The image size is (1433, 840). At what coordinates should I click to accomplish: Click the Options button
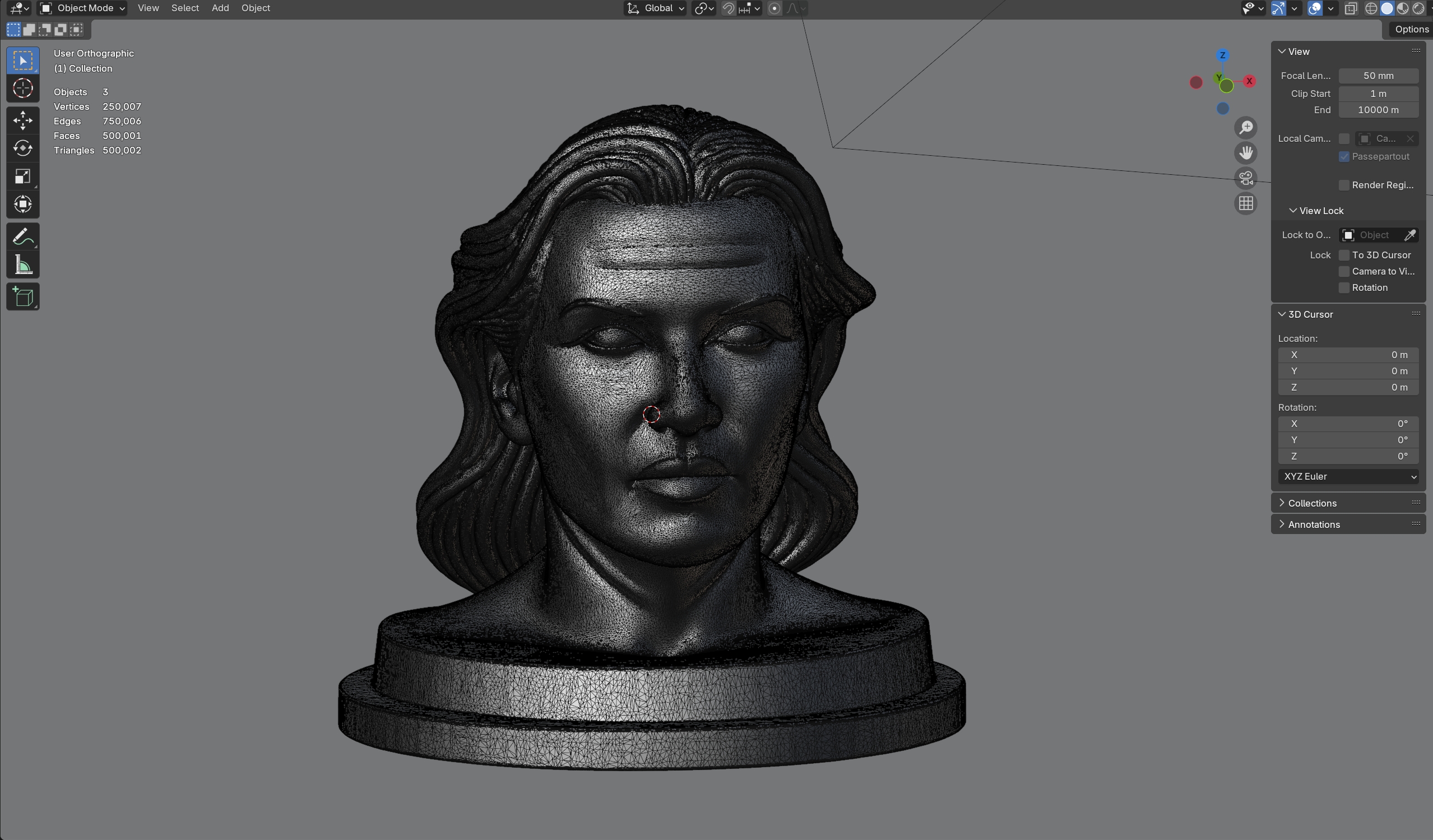[x=1411, y=29]
